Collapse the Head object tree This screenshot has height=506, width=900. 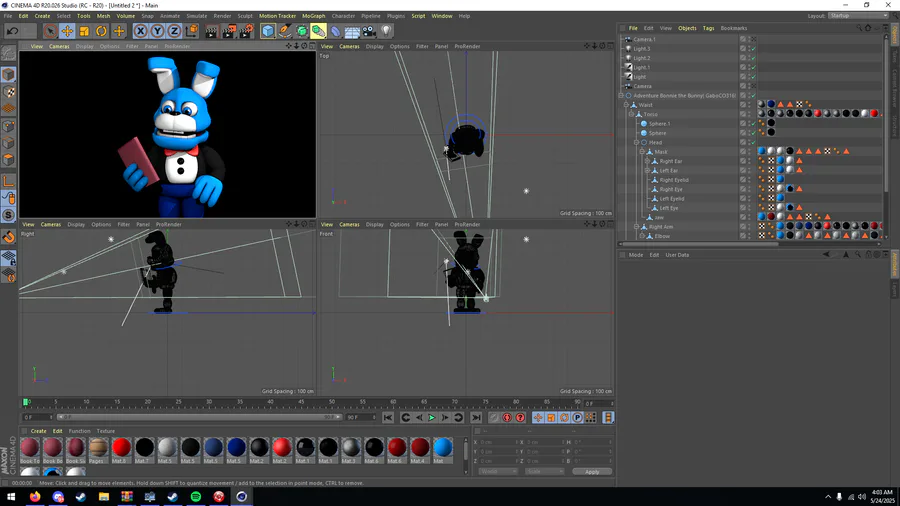(x=637, y=142)
